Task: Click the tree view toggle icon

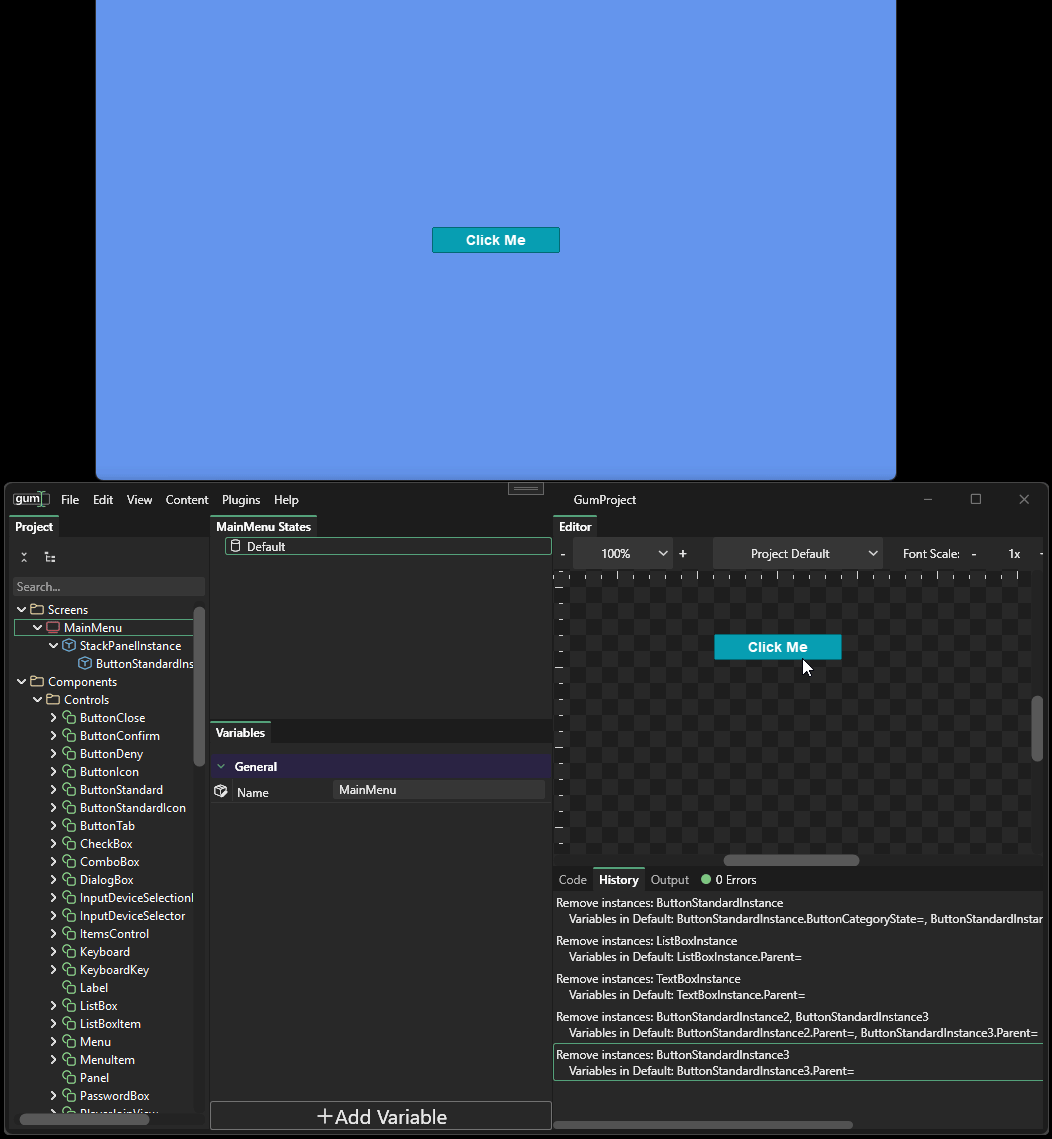Action: [x=50, y=557]
